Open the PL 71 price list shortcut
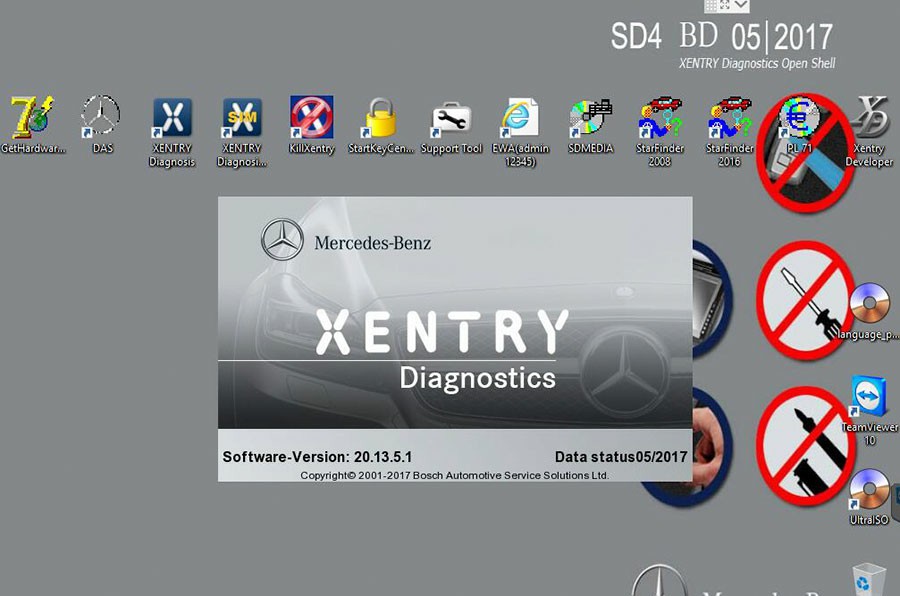This screenshot has width=900, height=596. (799, 120)
